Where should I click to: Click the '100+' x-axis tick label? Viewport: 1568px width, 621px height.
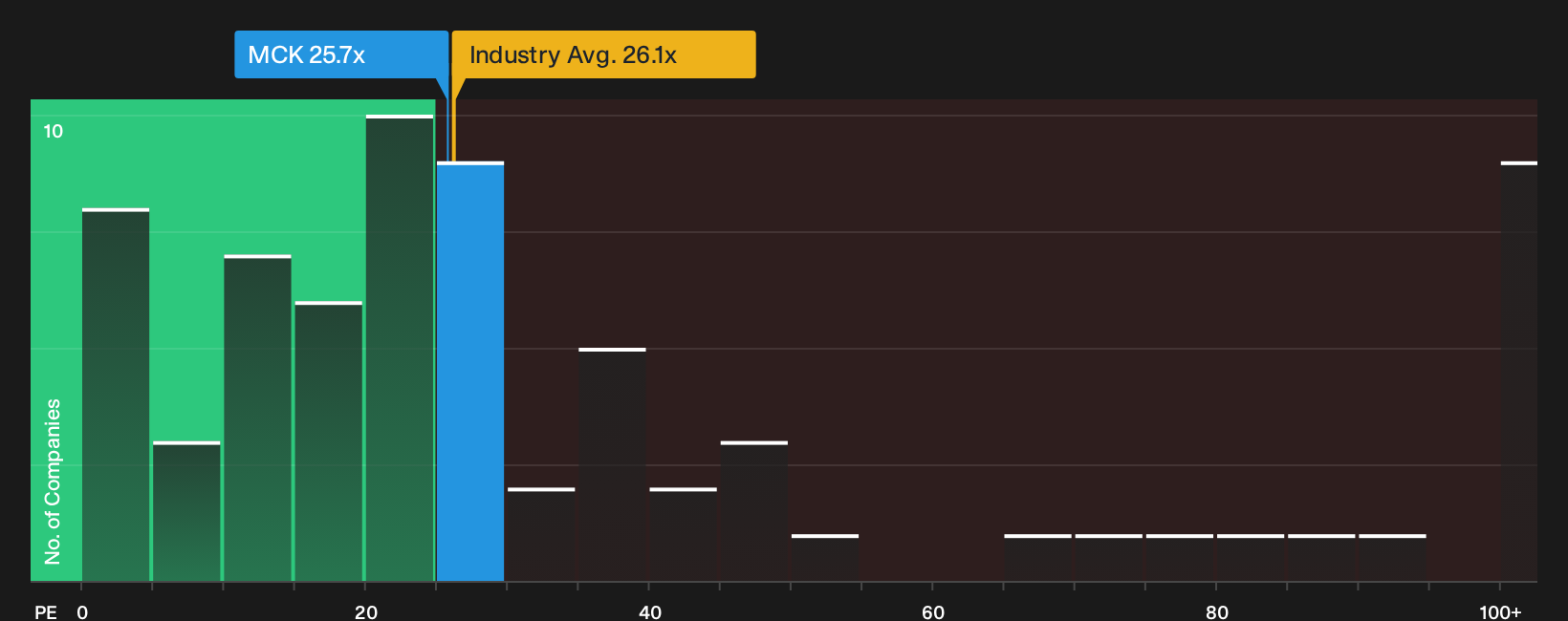1500,611
